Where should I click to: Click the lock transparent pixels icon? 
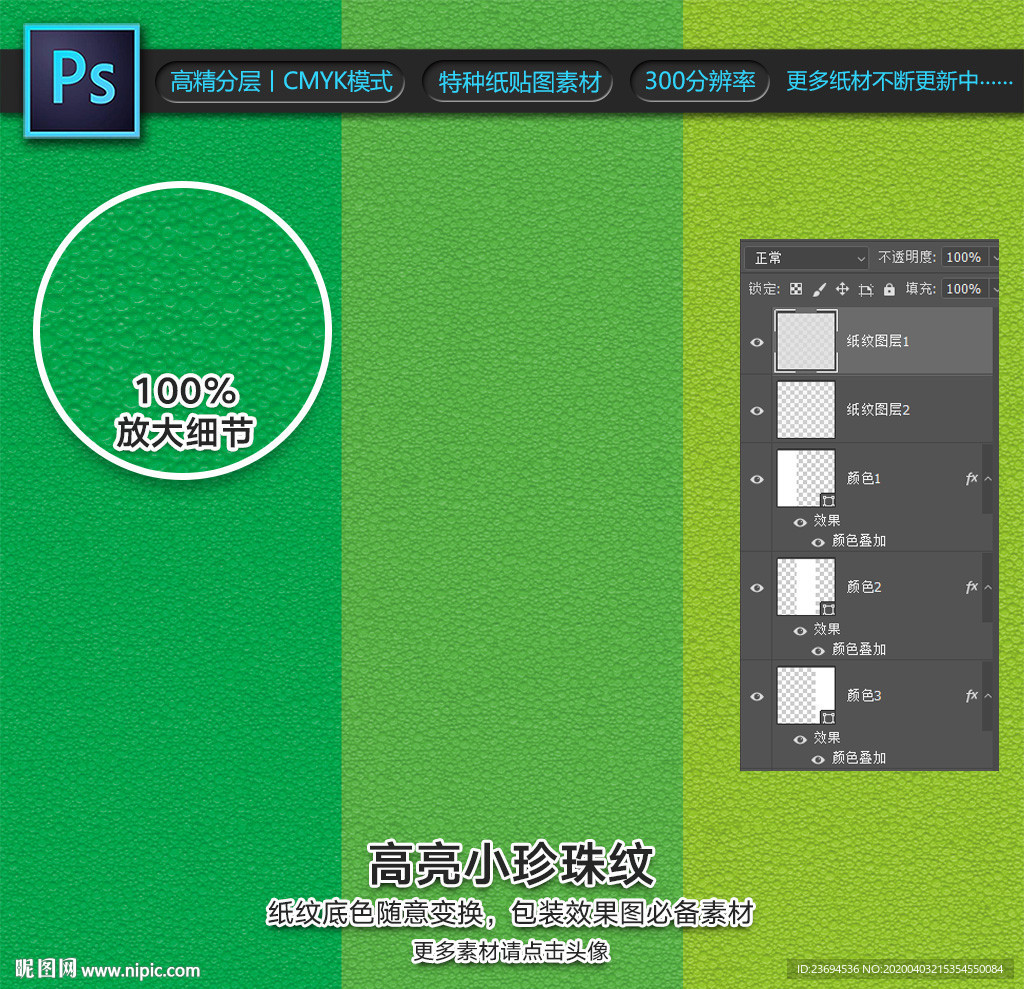click(795, 289)
